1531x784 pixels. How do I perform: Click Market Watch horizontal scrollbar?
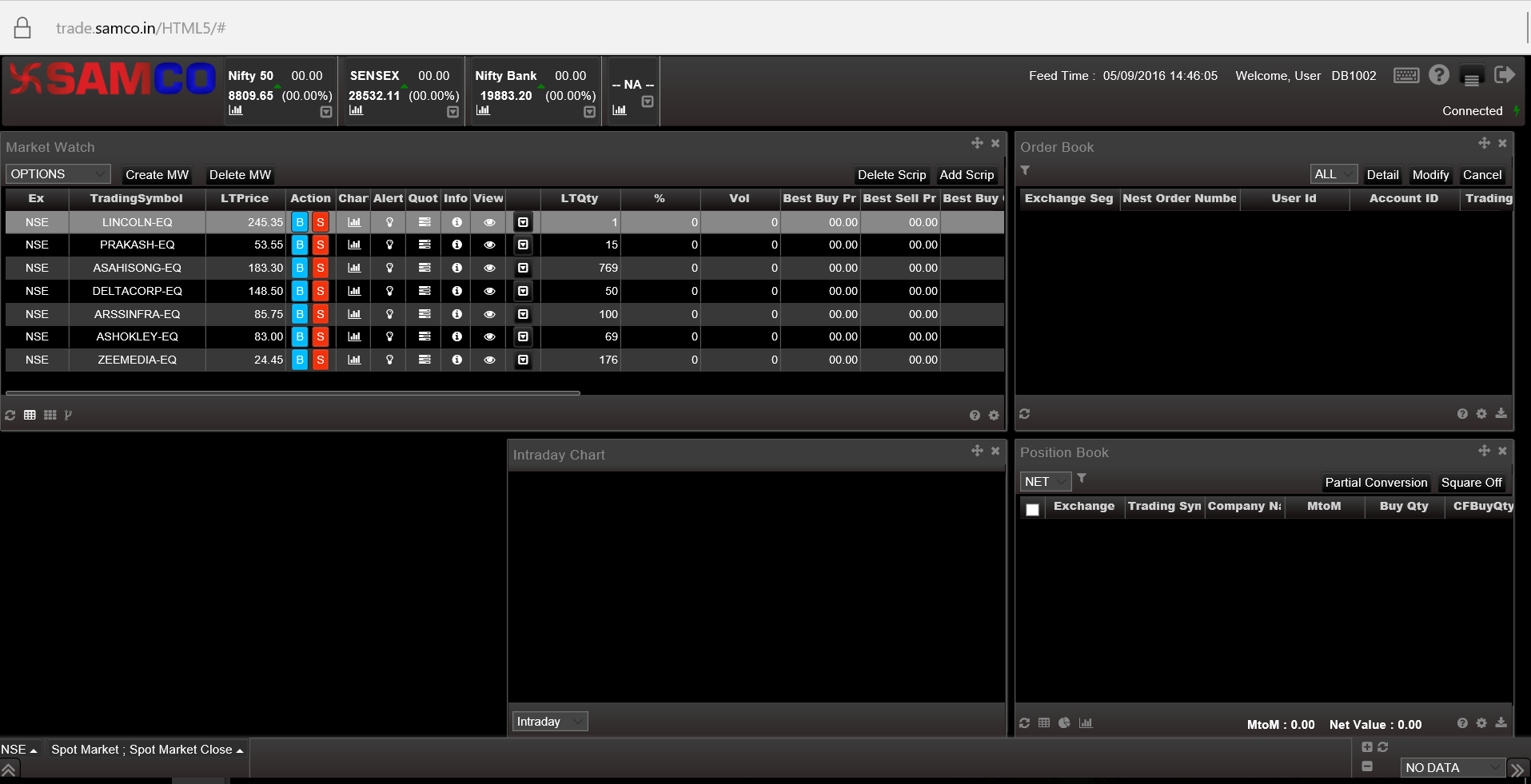click(x=293, y=393)
